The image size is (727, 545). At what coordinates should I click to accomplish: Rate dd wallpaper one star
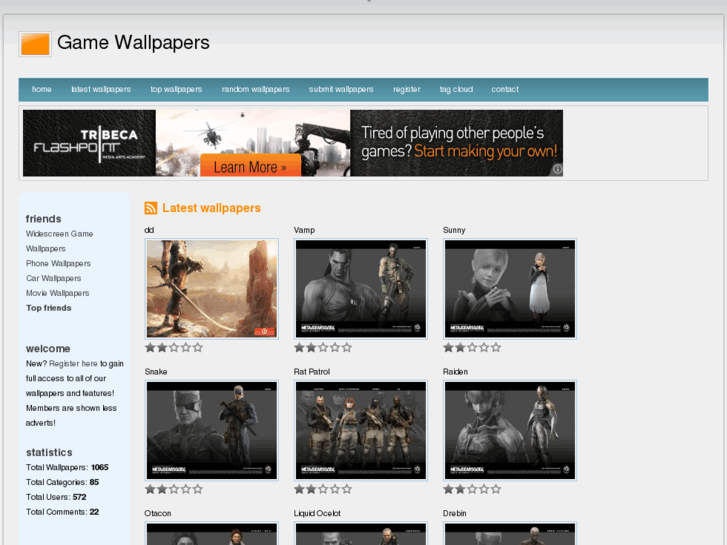click(x=150, y=347)
